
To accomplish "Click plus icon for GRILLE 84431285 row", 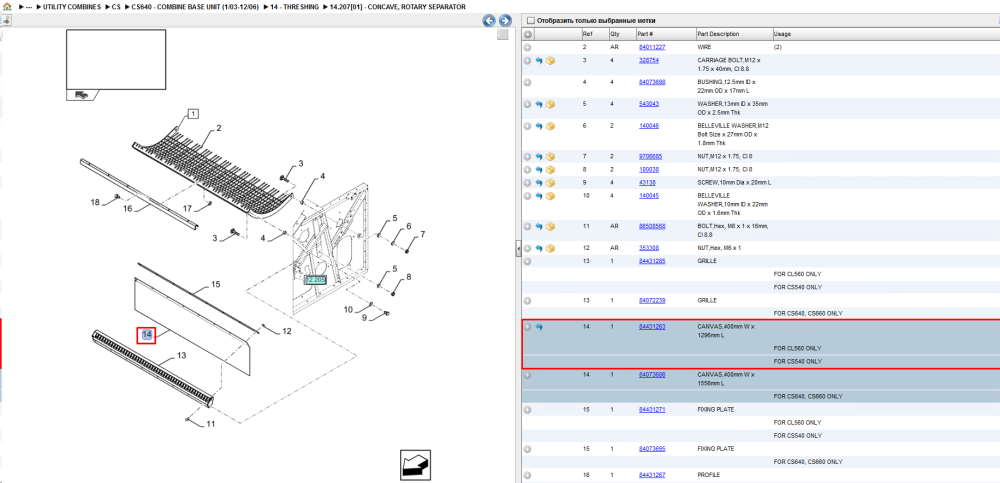I will click(x=527, y=261).
